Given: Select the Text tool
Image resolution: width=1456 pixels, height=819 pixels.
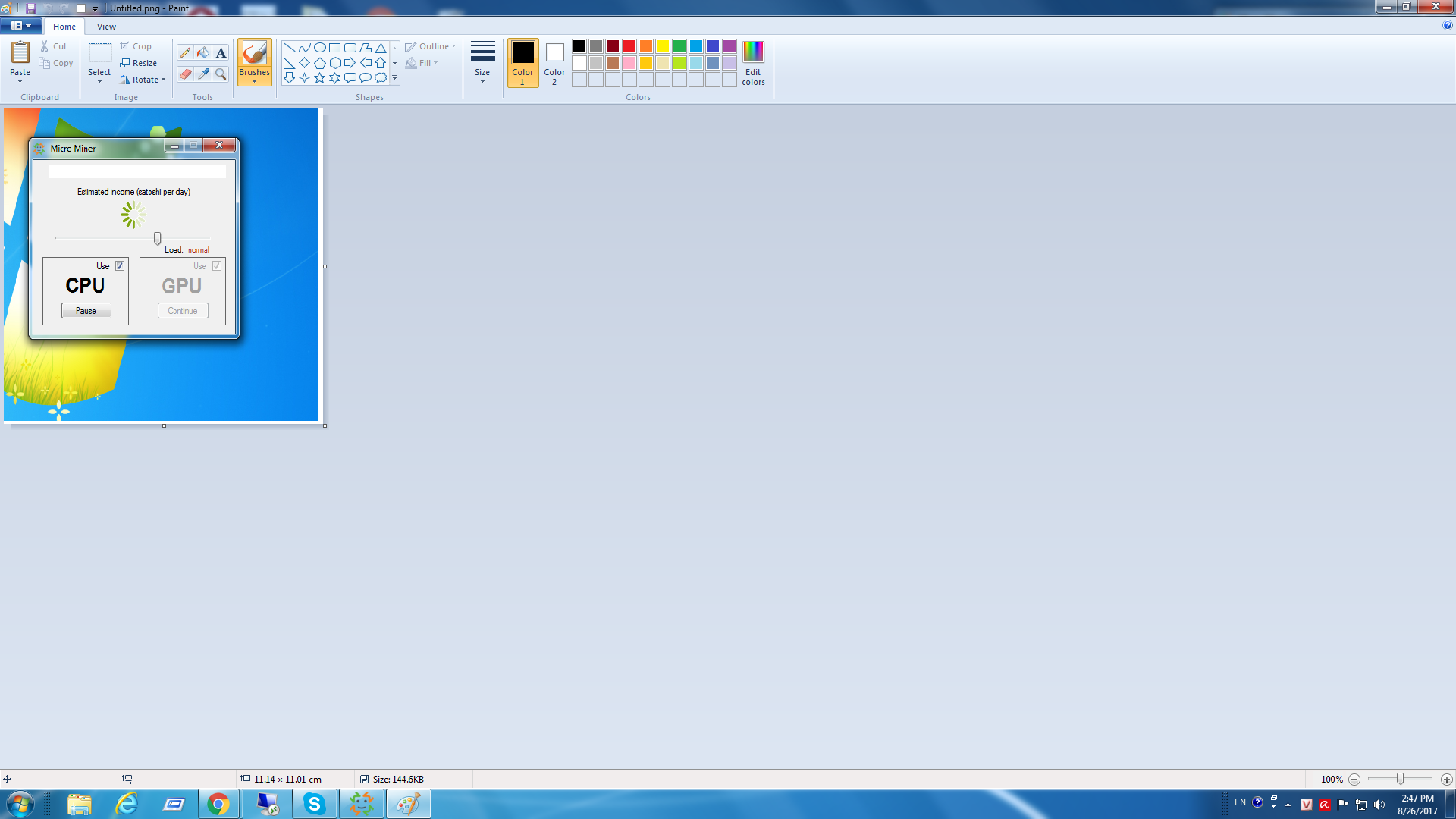Looking at the screenshot, I should click(x=221, y=53).
